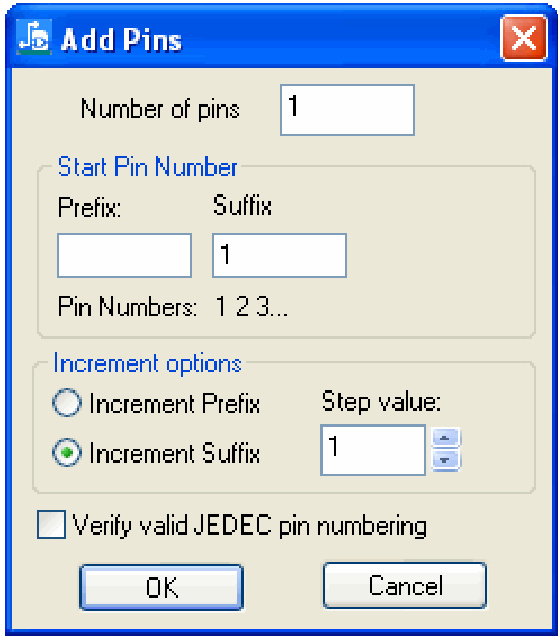Click the Add Pins title bar
Image resolution: width=558 pixels, height=636 pixels.
coord(279,37)
